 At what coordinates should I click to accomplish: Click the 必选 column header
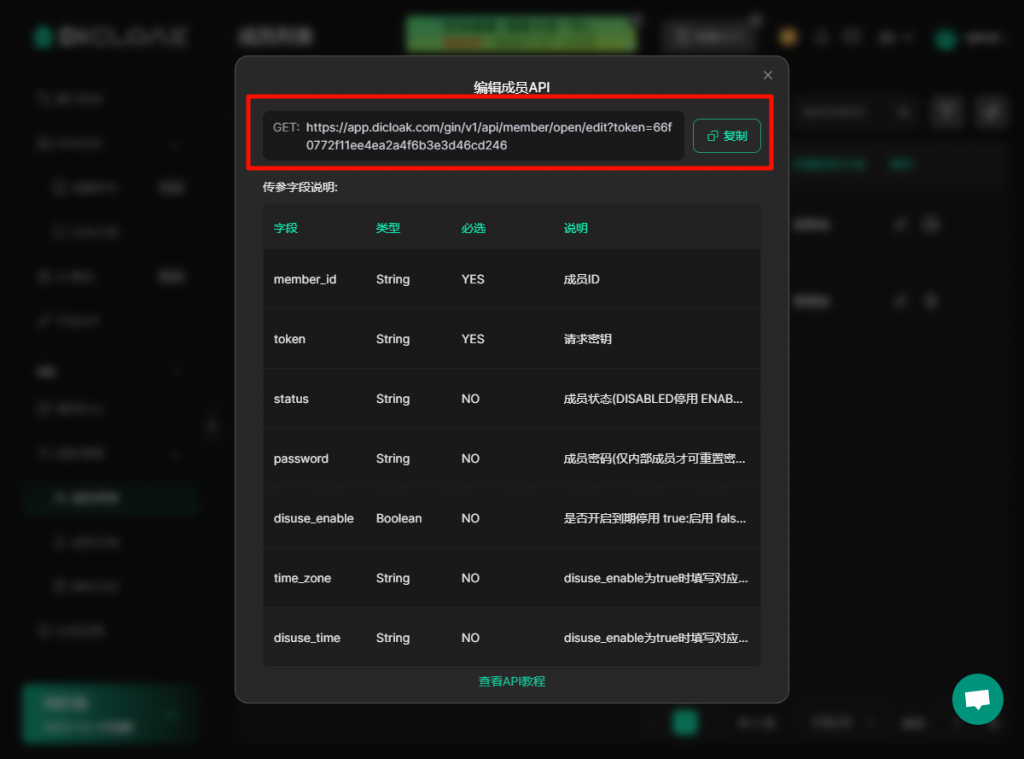pyautogui.click(x=473, y=228)
